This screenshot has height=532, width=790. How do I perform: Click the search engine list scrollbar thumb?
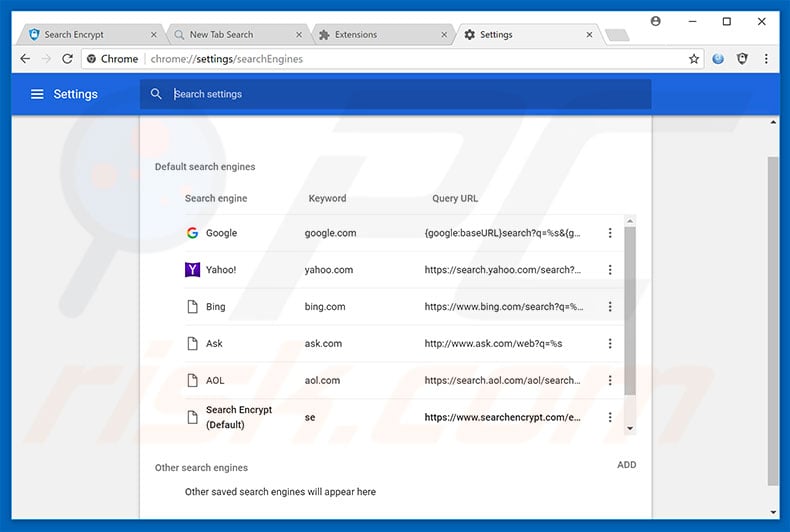coord(630,310)
